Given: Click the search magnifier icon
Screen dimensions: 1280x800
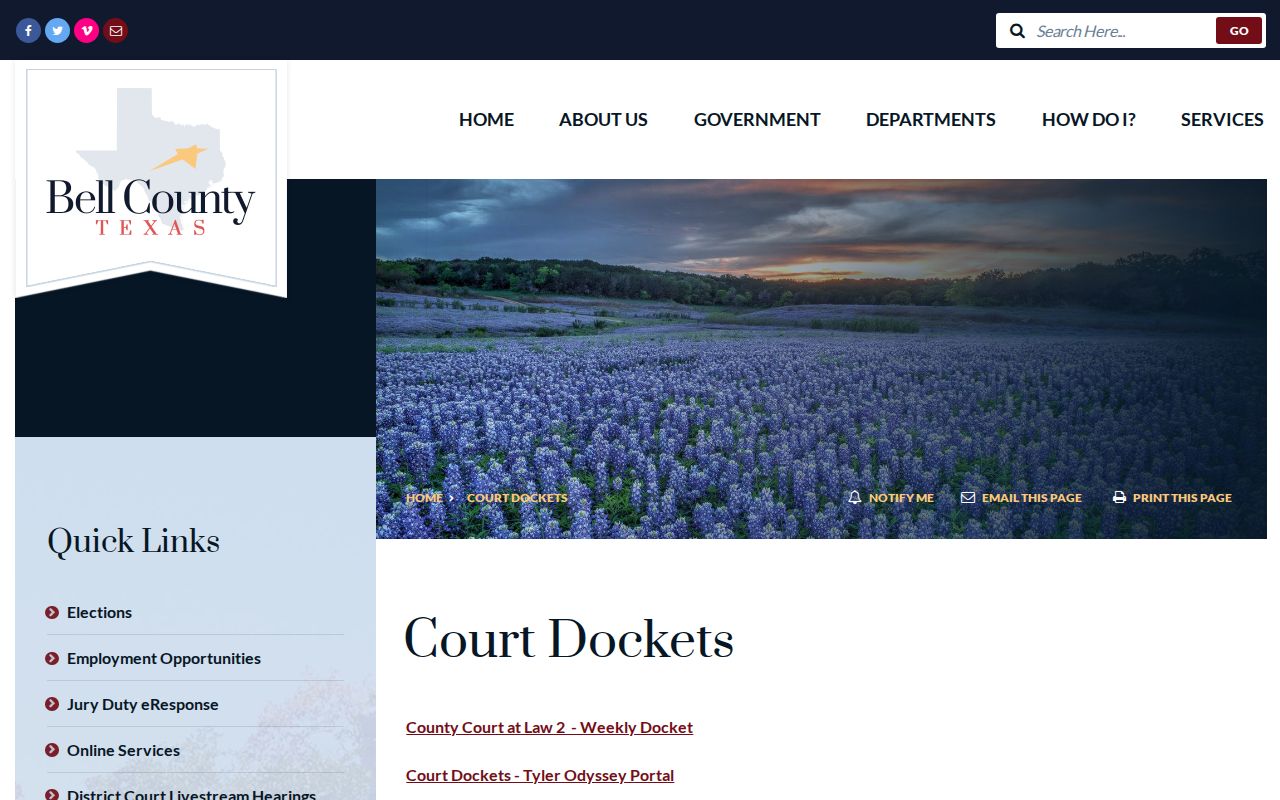Looking at the screenshot, I should click(1017, 31).
